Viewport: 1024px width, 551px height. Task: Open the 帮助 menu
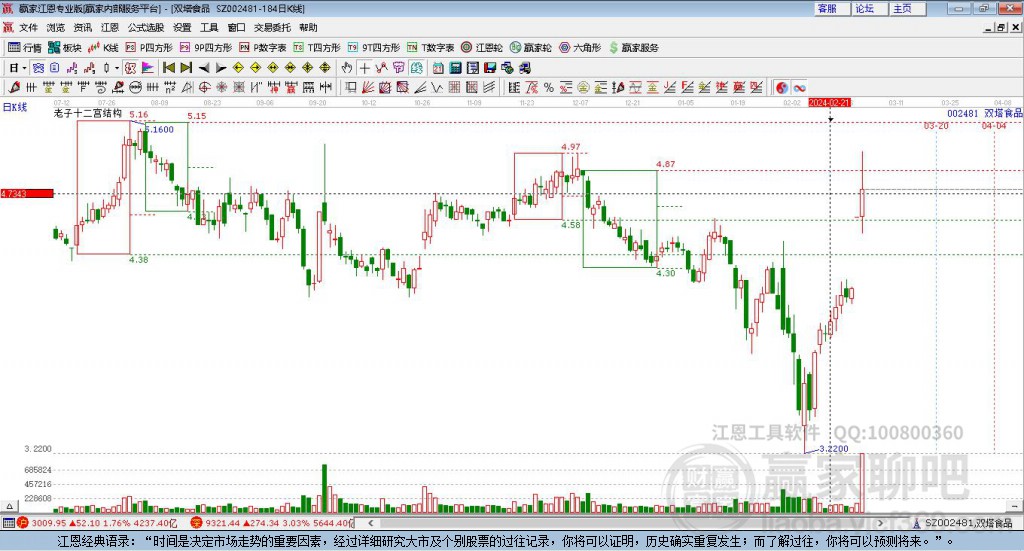[308, 27]
